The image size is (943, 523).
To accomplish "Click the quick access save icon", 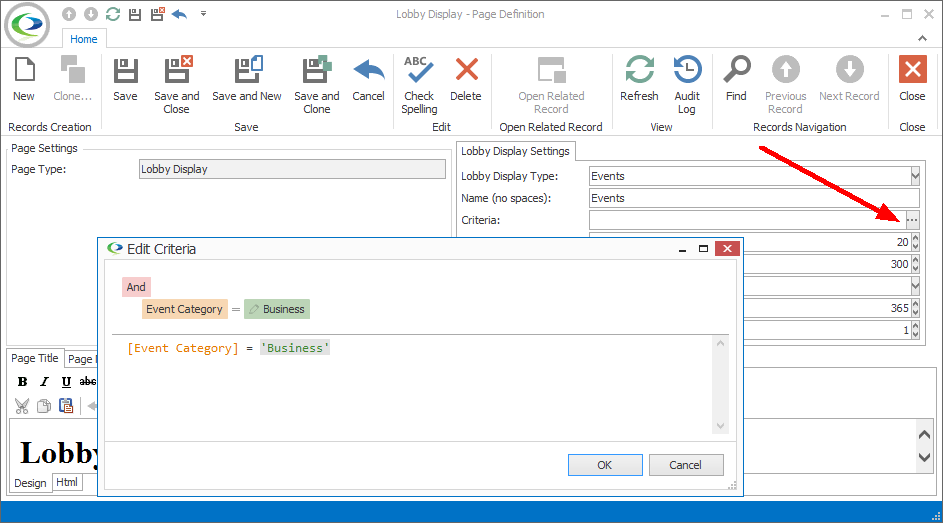I will tap(135, 14).
